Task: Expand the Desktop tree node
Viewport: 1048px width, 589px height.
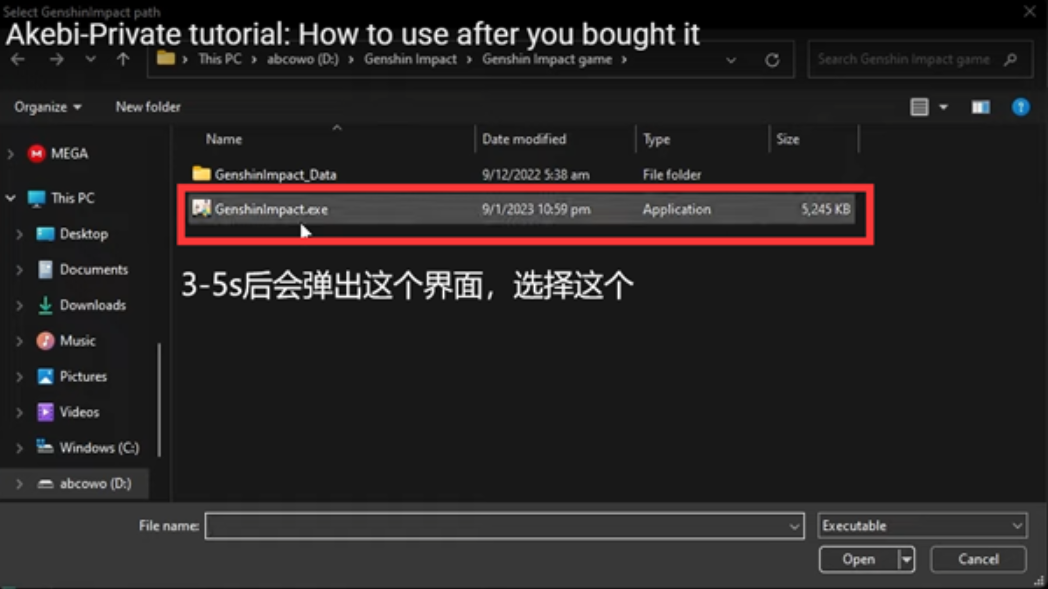Action: point(19,234)
